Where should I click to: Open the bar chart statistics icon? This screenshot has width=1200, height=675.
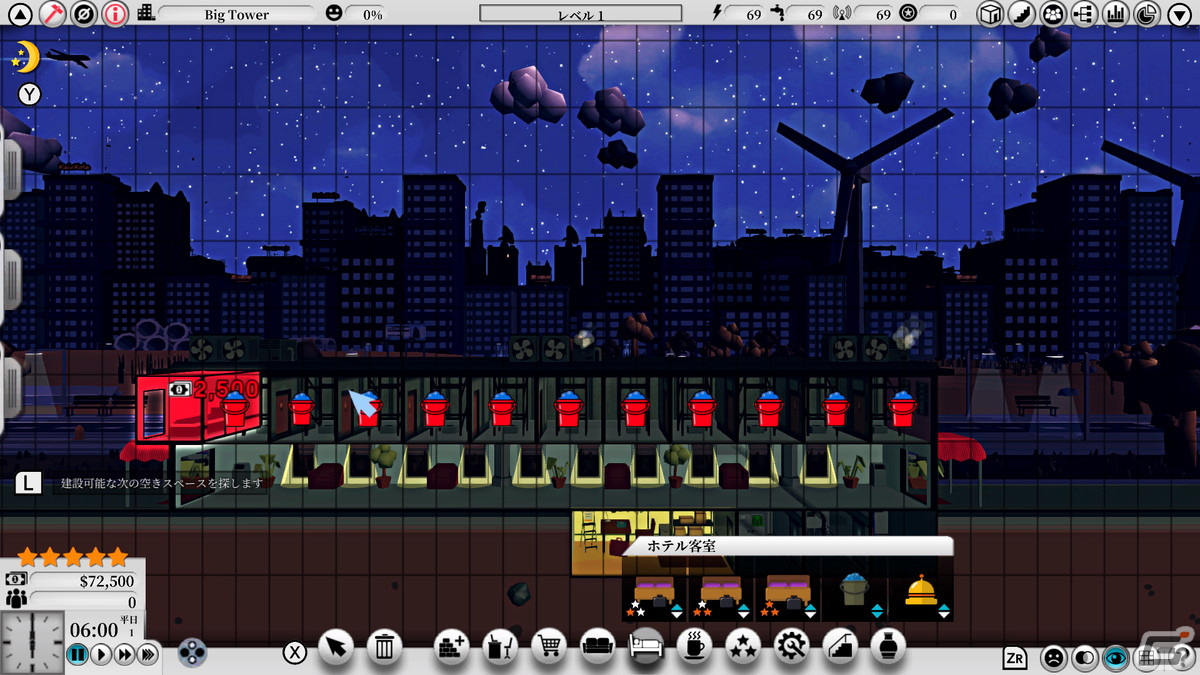coord(1114,14)
